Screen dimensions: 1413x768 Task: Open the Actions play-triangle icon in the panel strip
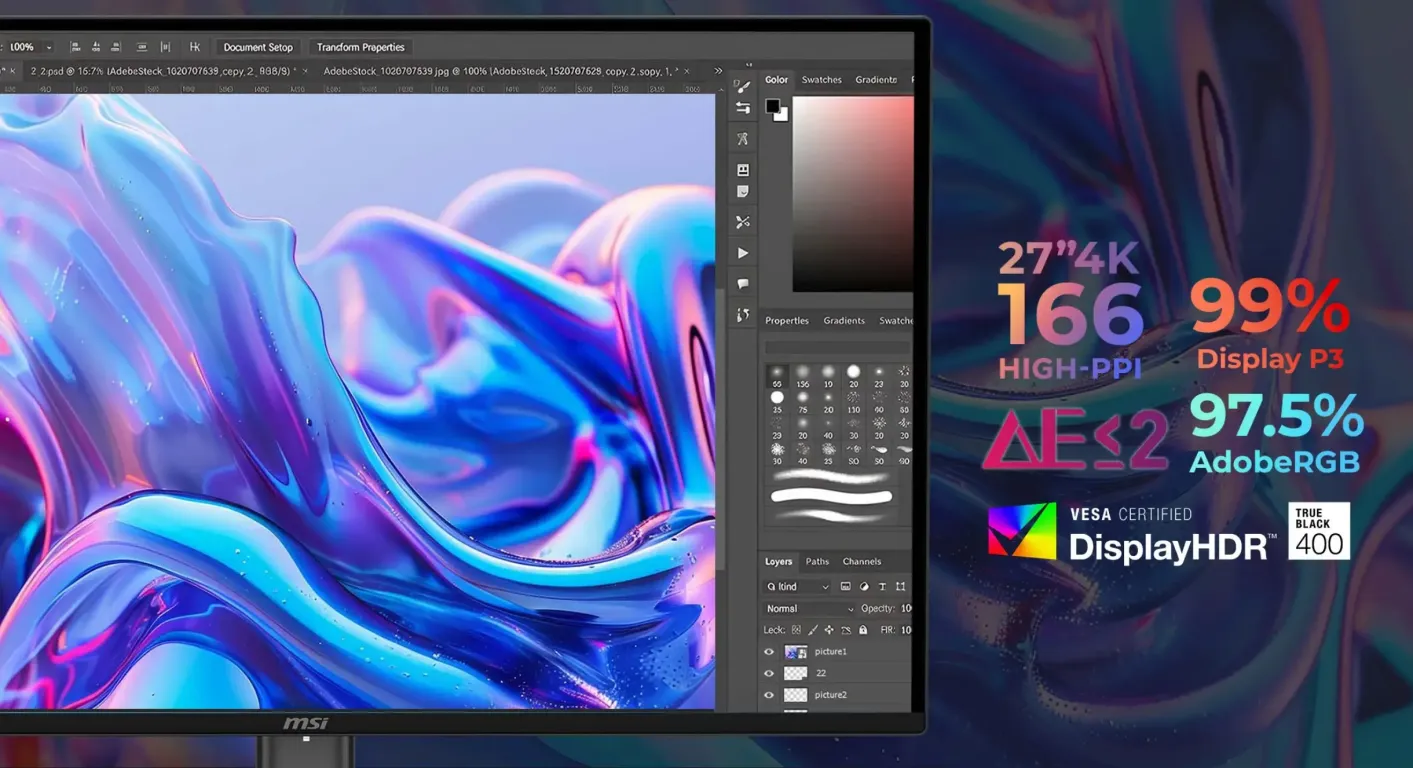(x=742, y=253)
